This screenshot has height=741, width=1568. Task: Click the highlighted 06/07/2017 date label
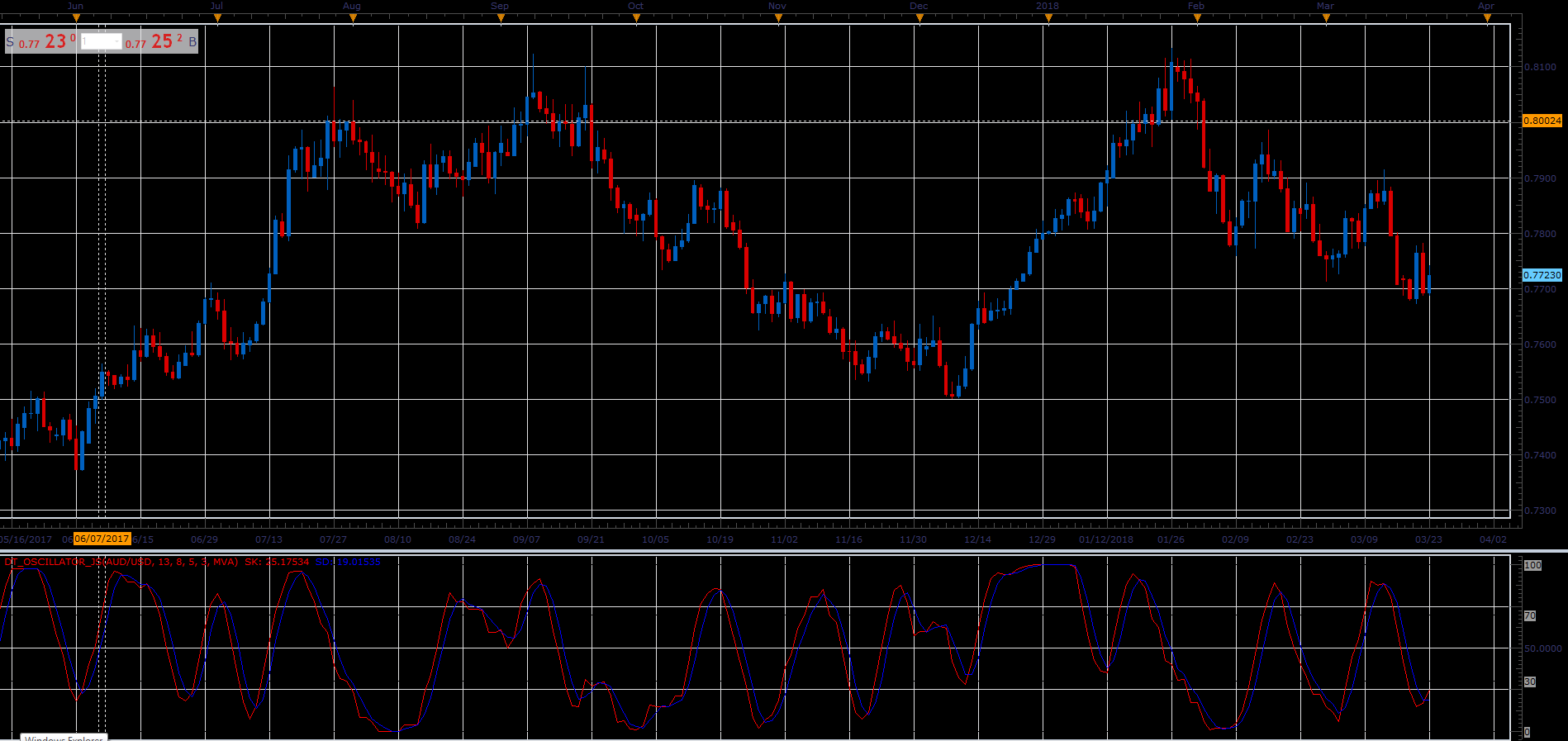(102, 539)
